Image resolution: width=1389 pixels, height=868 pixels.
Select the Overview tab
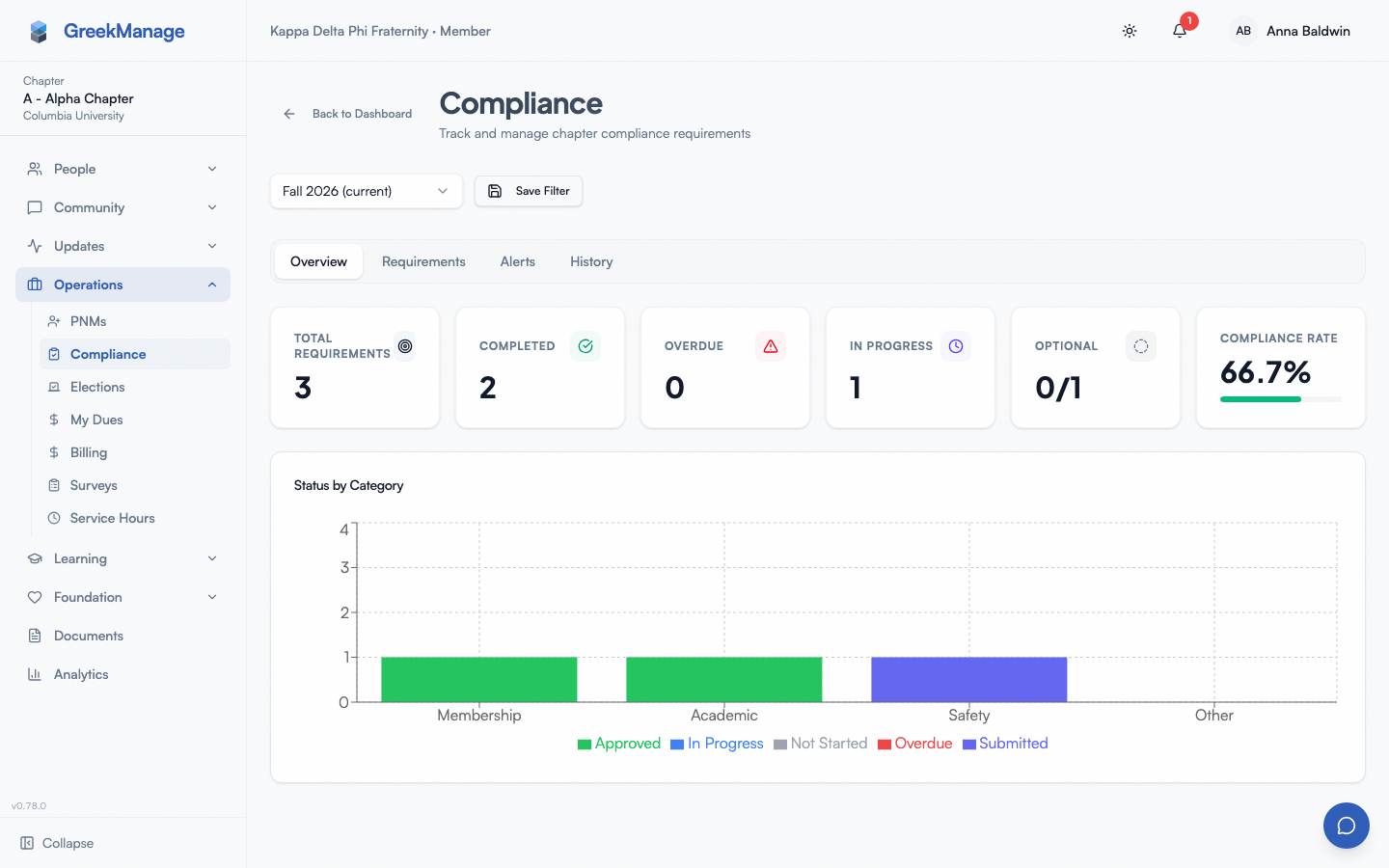tap(318, 261)
